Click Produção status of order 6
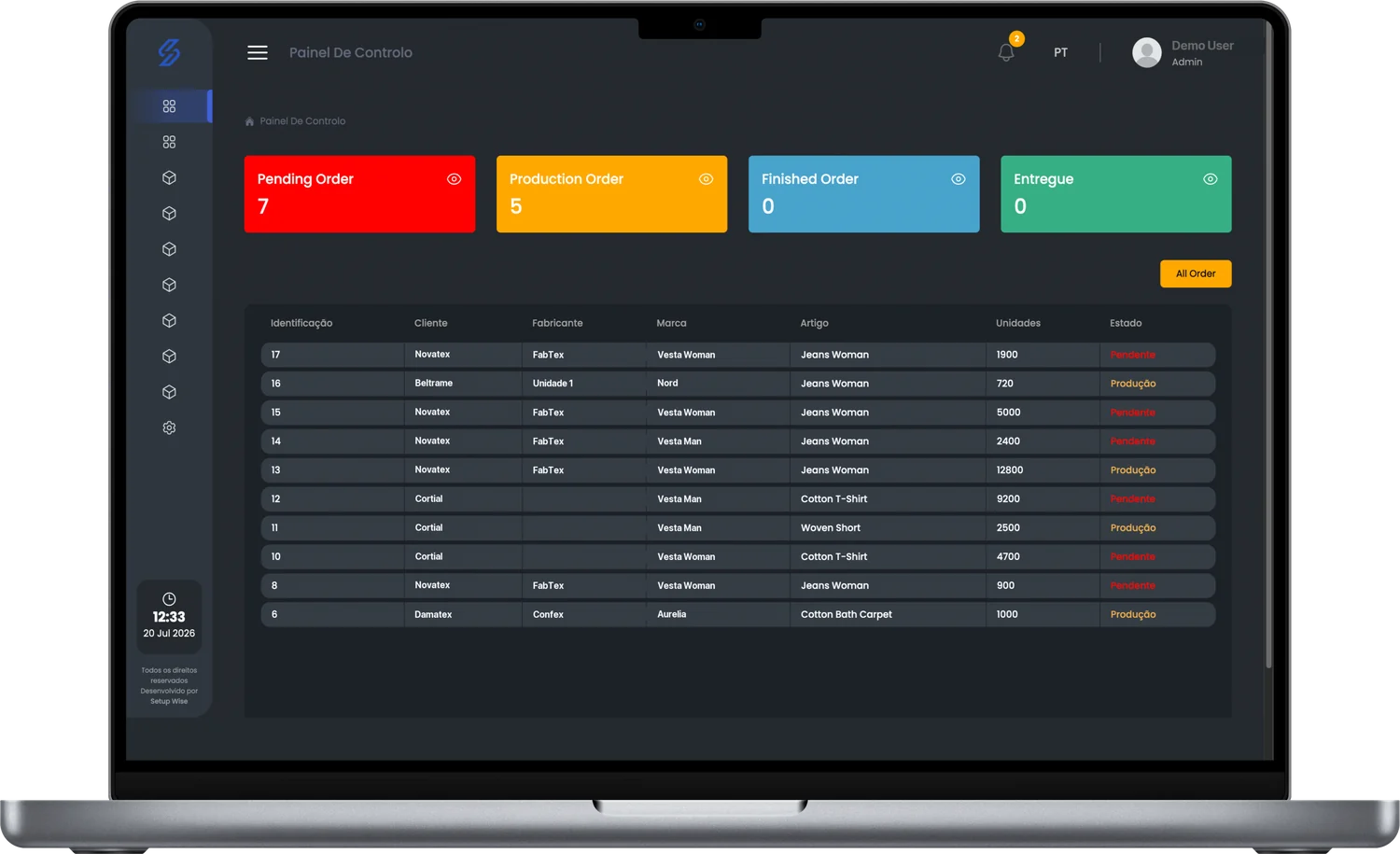Screen dimensions: 1400x854 tap(1133, 615)
